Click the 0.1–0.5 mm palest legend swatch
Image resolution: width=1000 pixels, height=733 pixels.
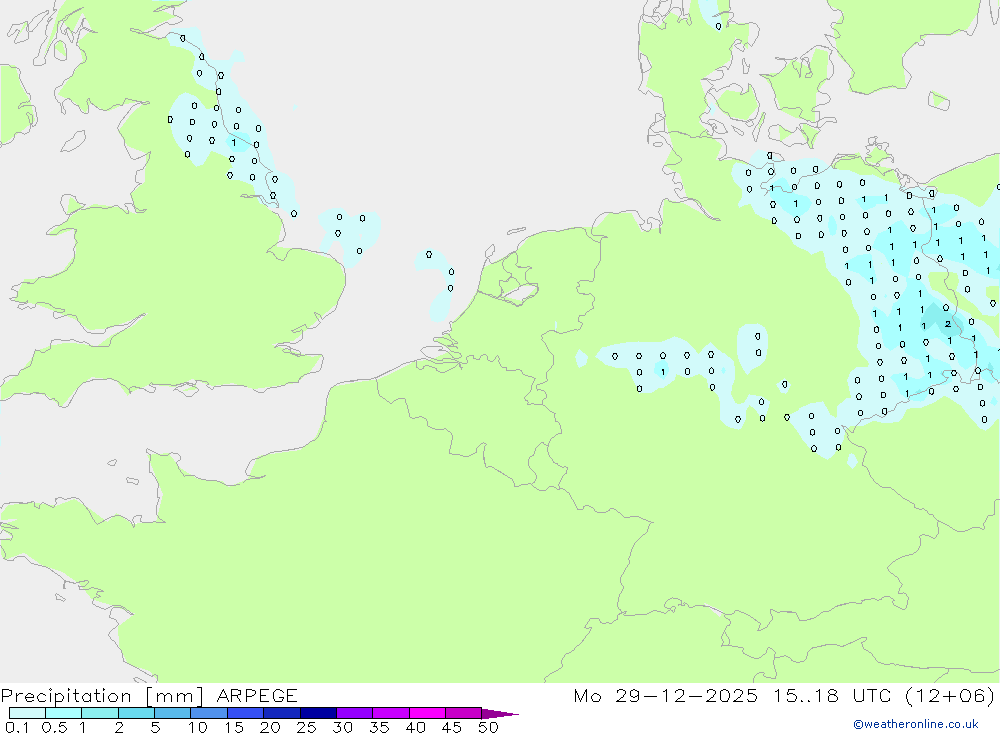click(x=27, y=713)
